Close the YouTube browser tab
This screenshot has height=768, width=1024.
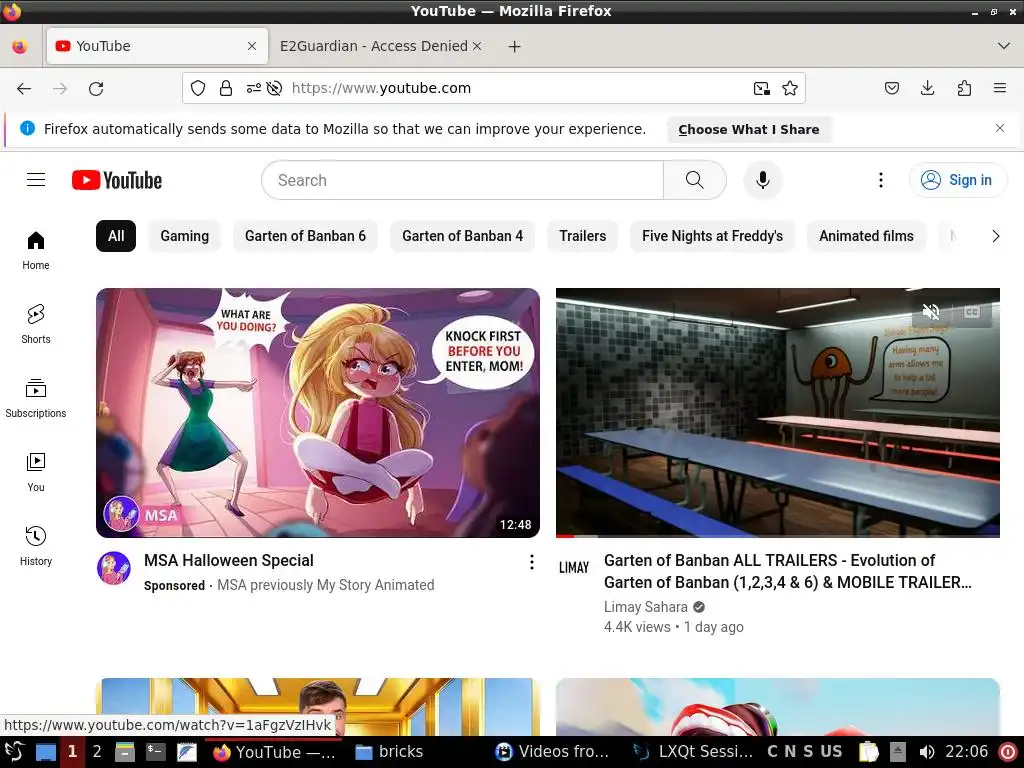pos(252,46)
